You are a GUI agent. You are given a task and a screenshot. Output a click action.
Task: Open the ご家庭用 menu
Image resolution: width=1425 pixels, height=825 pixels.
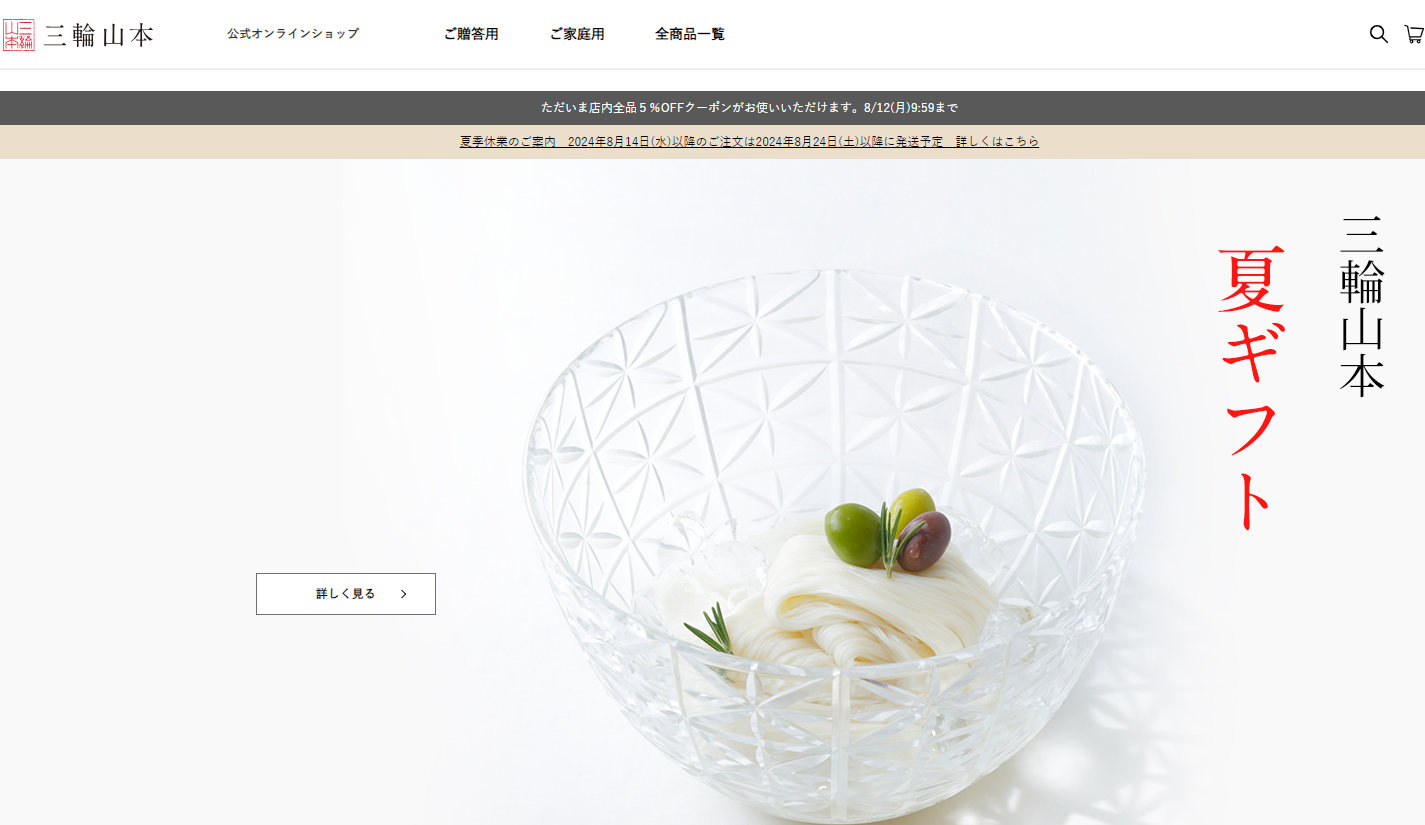[x=577, y=34]
